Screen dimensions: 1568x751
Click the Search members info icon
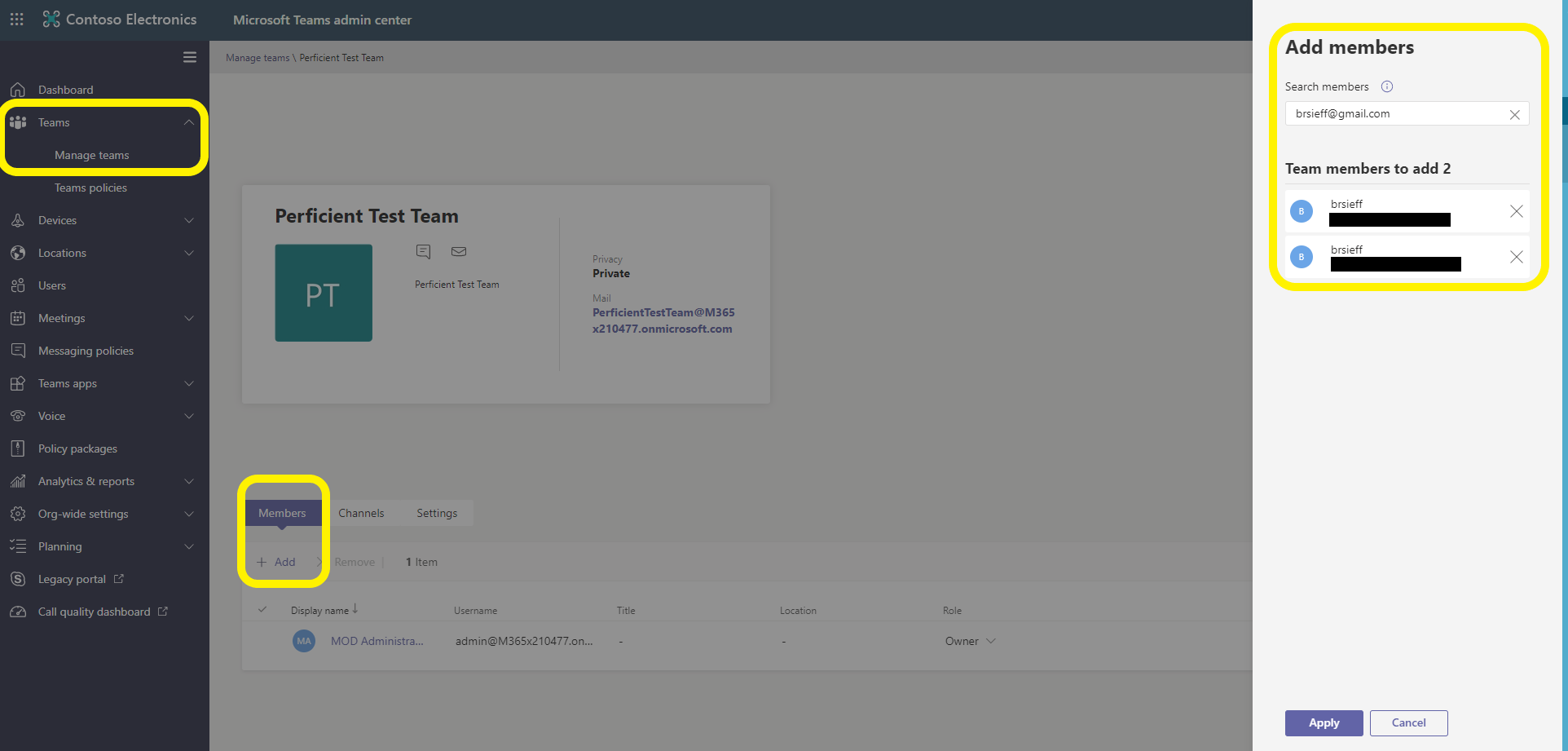coord(1387,86)
